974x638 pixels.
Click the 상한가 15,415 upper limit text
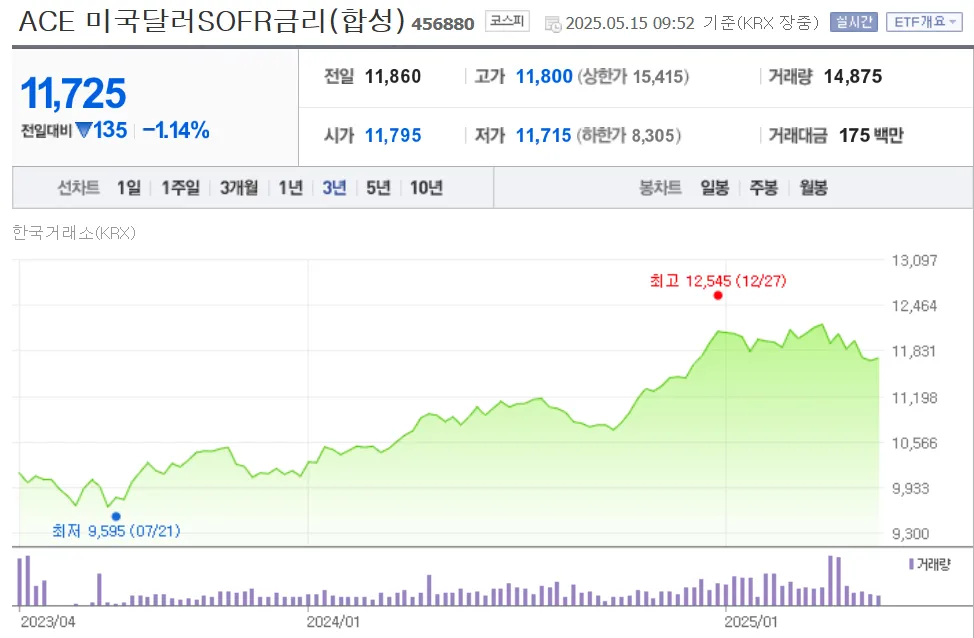(633, 77)
